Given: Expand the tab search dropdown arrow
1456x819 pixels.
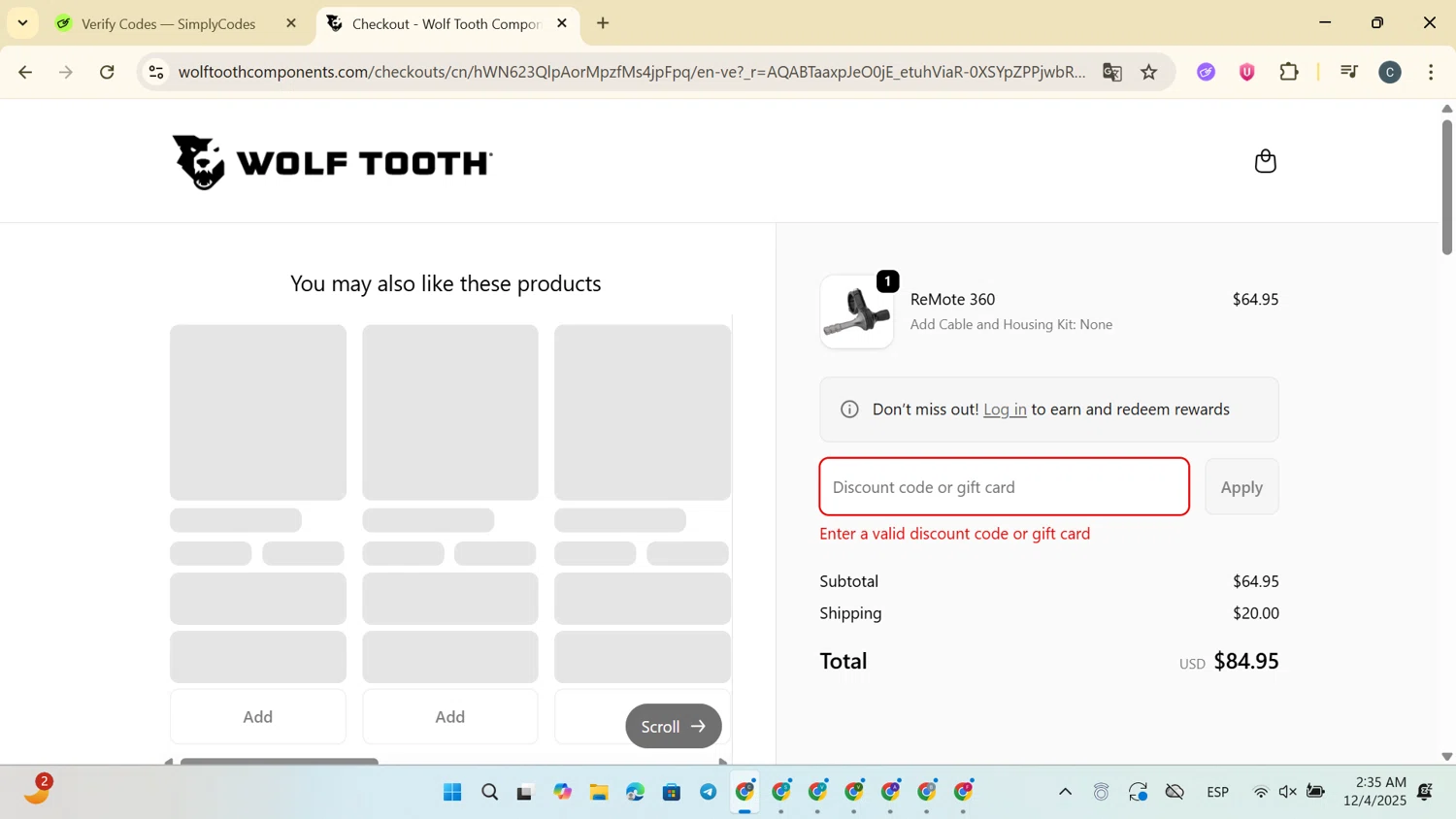Looking at the screenshot, I should [22, 23].
